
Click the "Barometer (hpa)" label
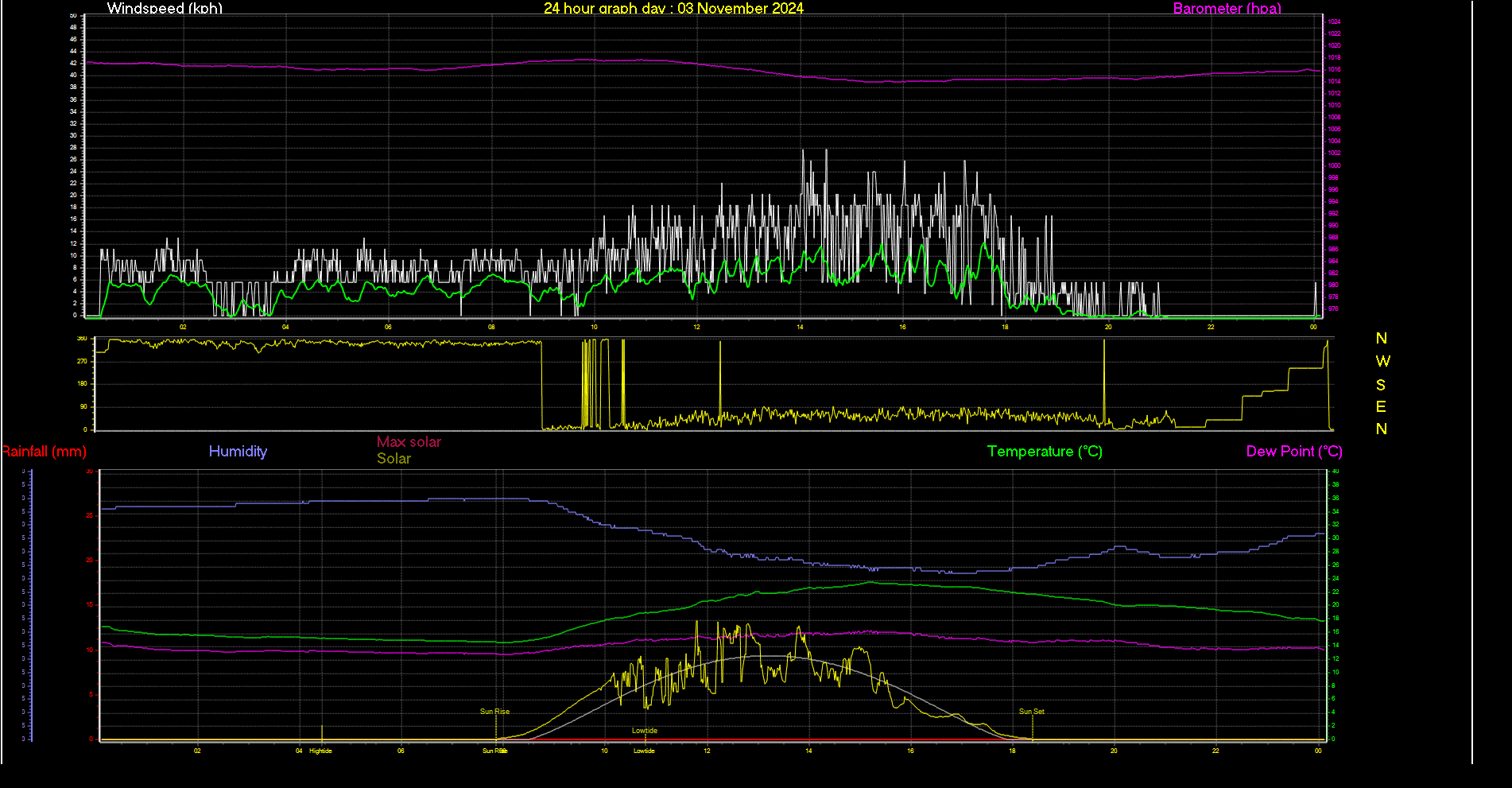[x=1227, y=8]
